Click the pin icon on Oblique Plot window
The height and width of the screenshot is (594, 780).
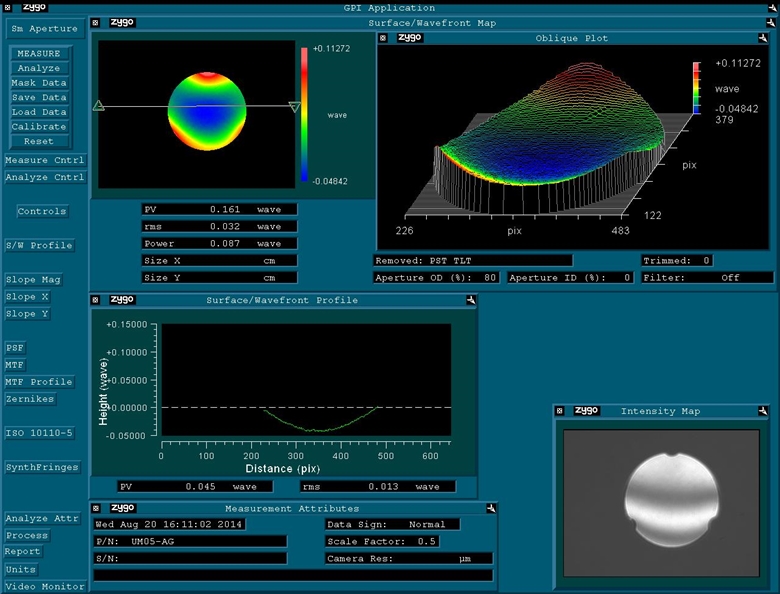pos(765,38)
